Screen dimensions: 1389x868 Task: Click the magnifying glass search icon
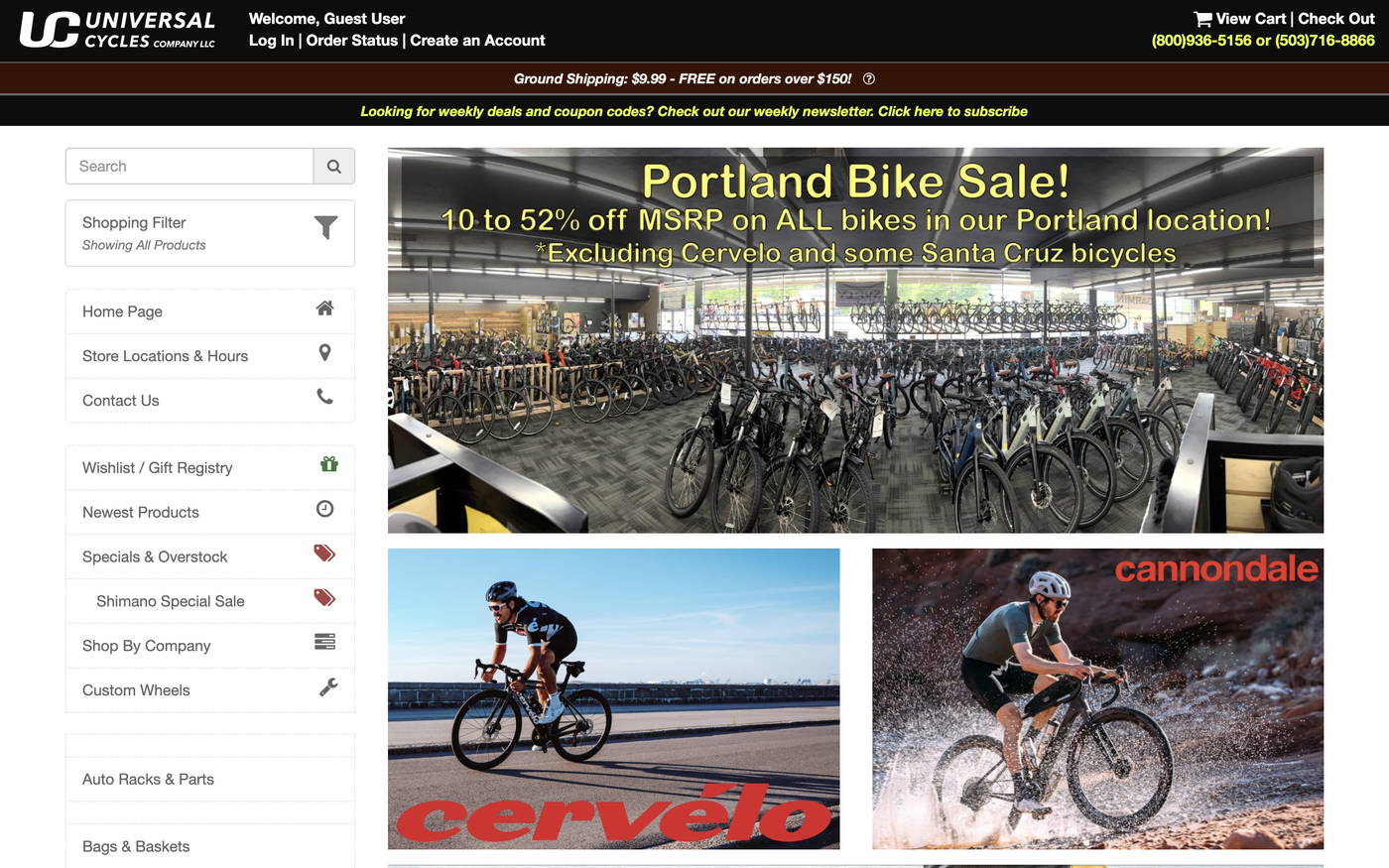click(333, 166)
